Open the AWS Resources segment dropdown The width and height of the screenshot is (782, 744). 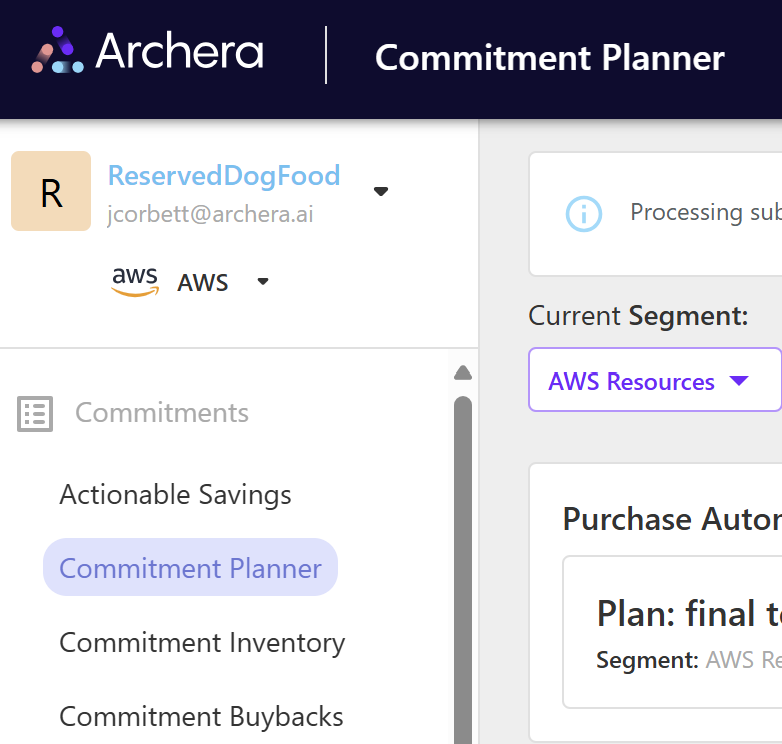pos(655,380)
